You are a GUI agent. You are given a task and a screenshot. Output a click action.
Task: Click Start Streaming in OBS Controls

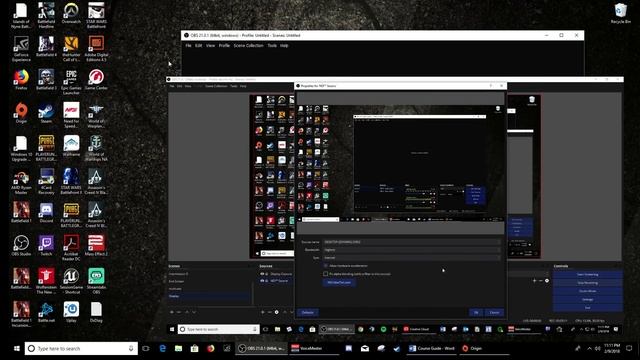588,274
